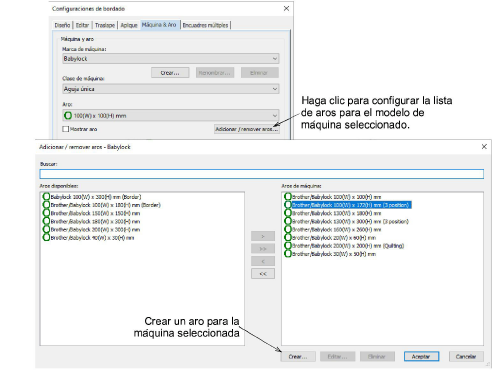Click Crear... below the machine brand dropdown
The image size is (504, 380).
[170, 73]
